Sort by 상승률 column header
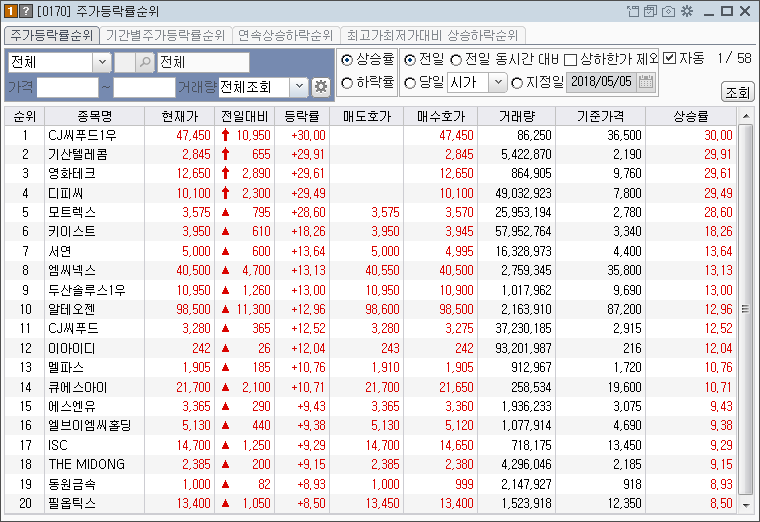 pyautogui.click(x=691, y=116)
